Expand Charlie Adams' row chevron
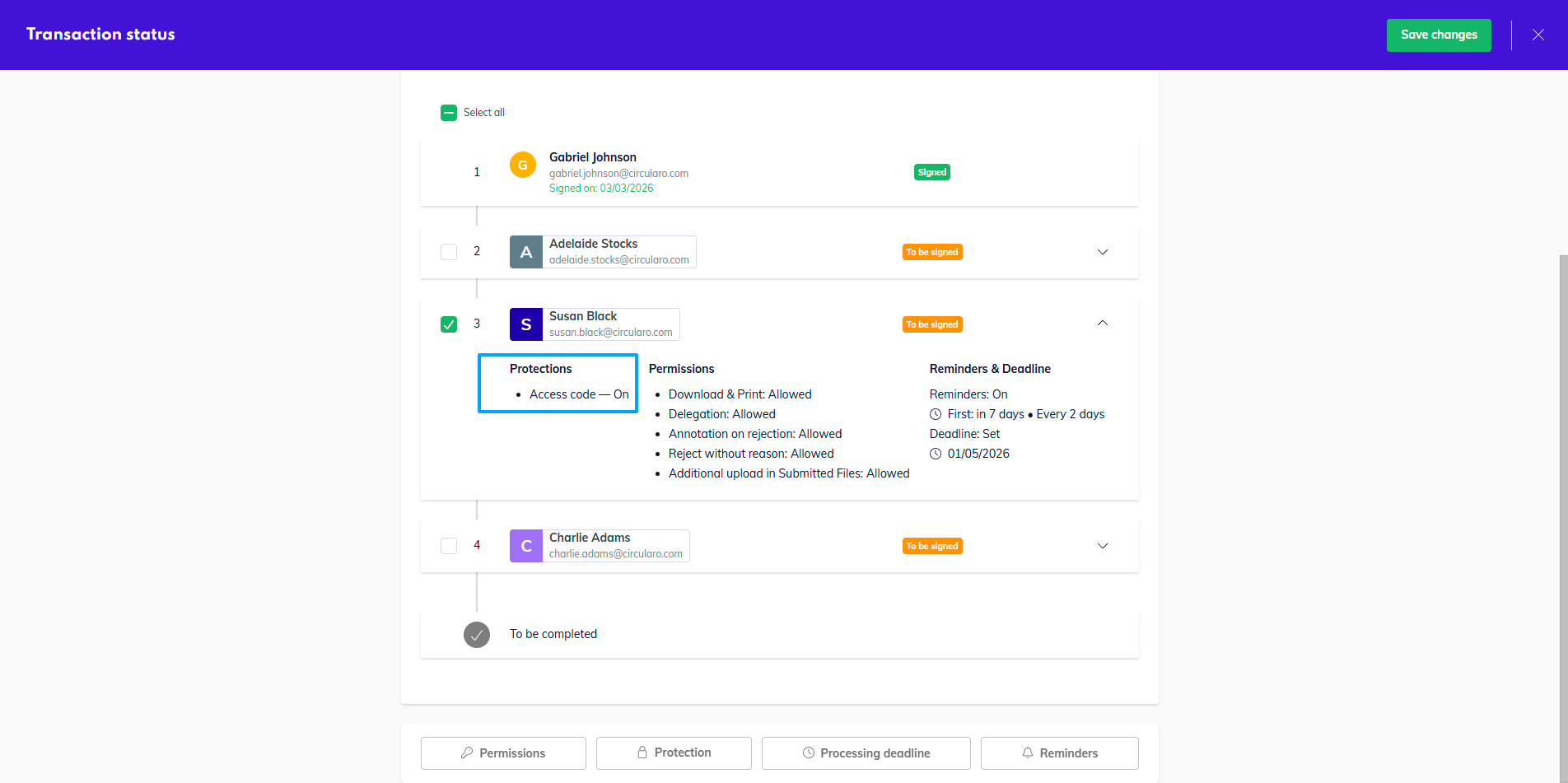 point(1103,546)
